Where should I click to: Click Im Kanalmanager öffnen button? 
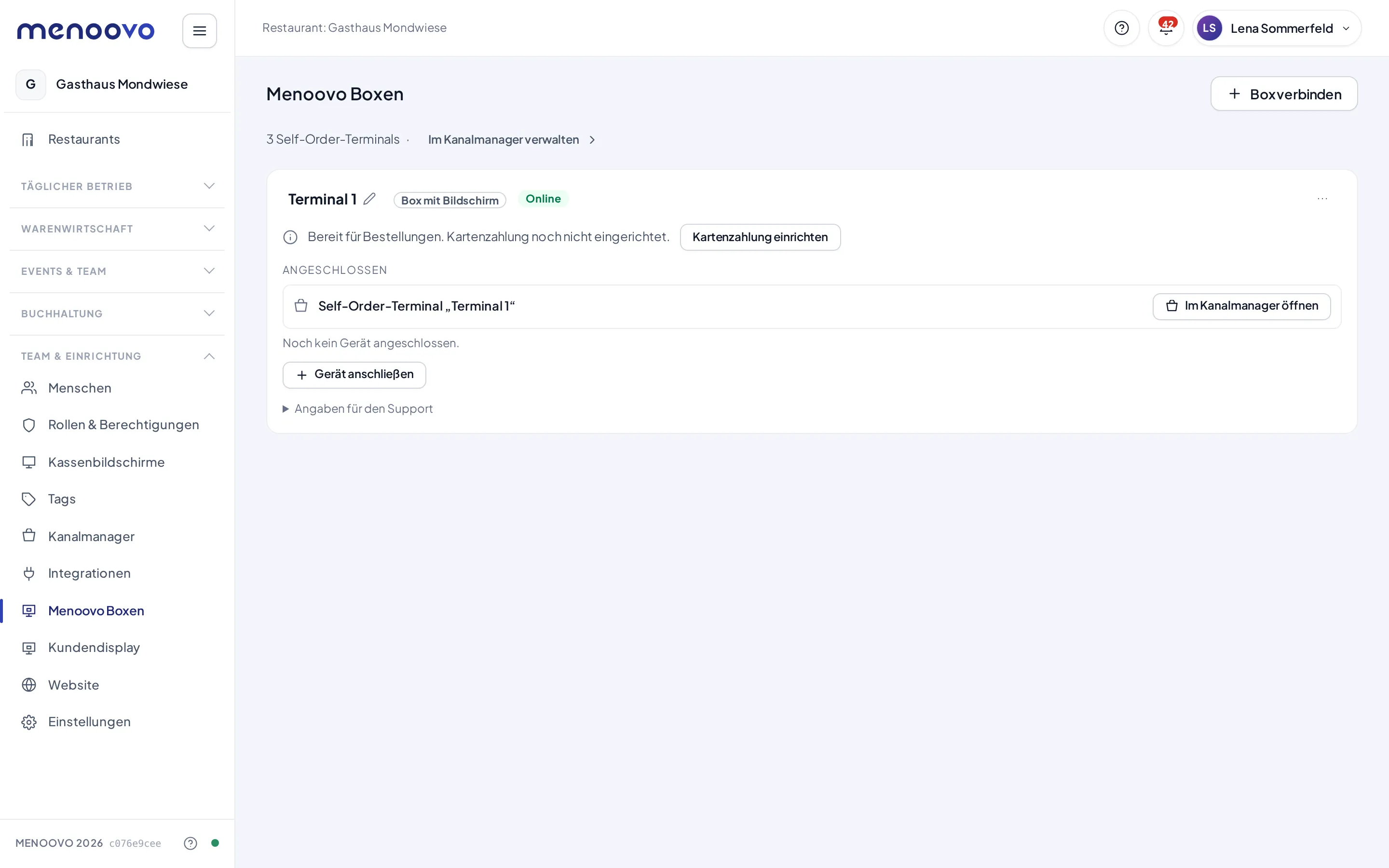pyautogui.click(x=1241, y=306)
